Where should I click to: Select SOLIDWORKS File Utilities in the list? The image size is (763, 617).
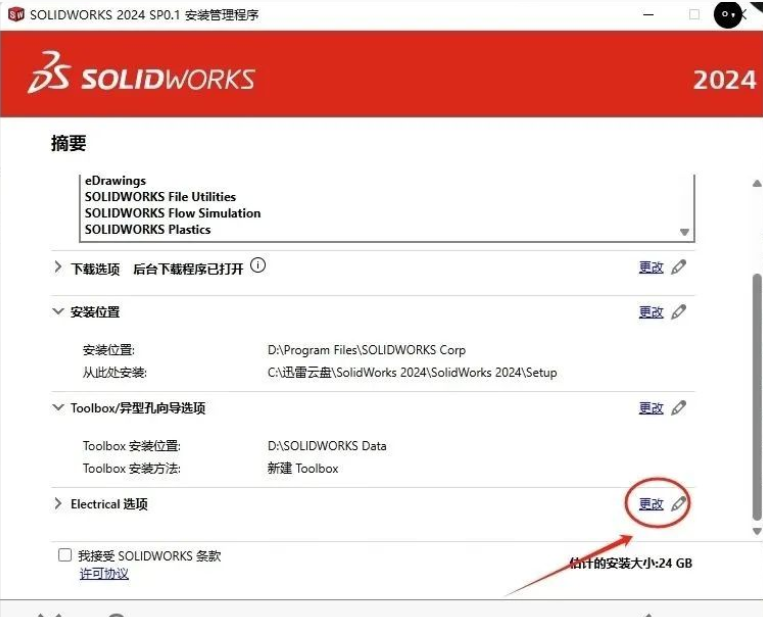pos(160,197)
